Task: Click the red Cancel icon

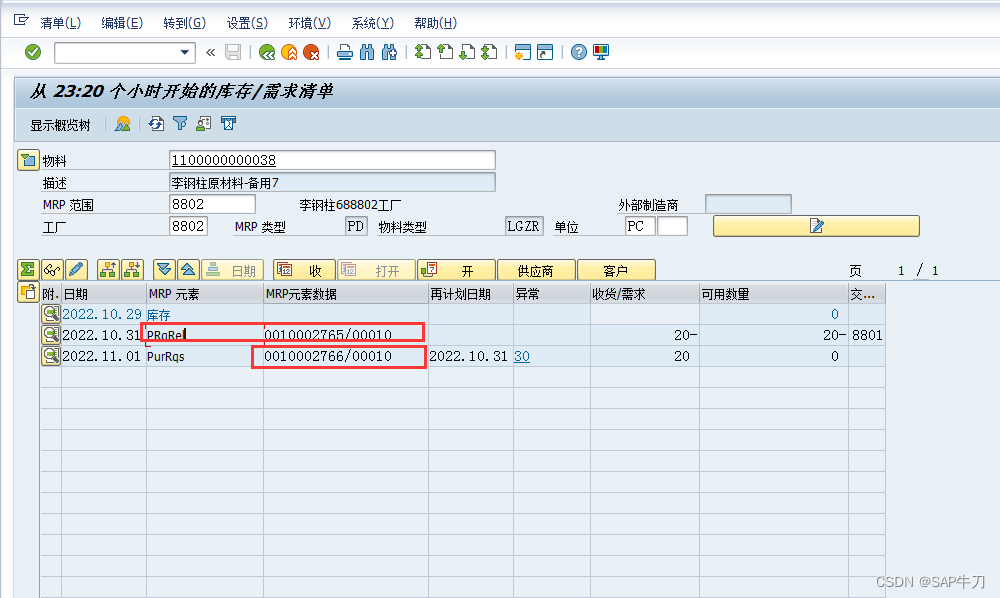Action: [311, 52]
